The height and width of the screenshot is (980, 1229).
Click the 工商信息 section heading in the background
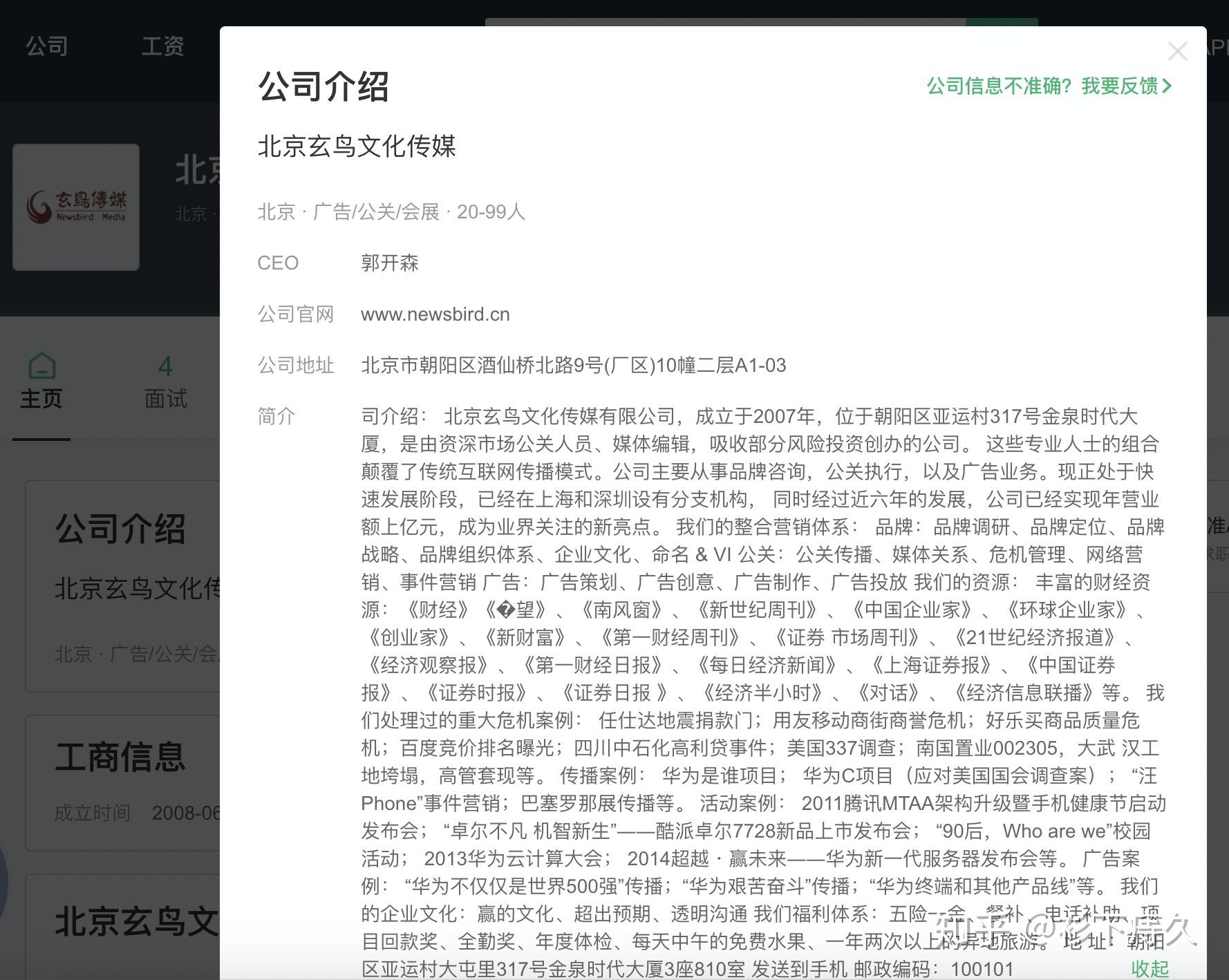120,757
